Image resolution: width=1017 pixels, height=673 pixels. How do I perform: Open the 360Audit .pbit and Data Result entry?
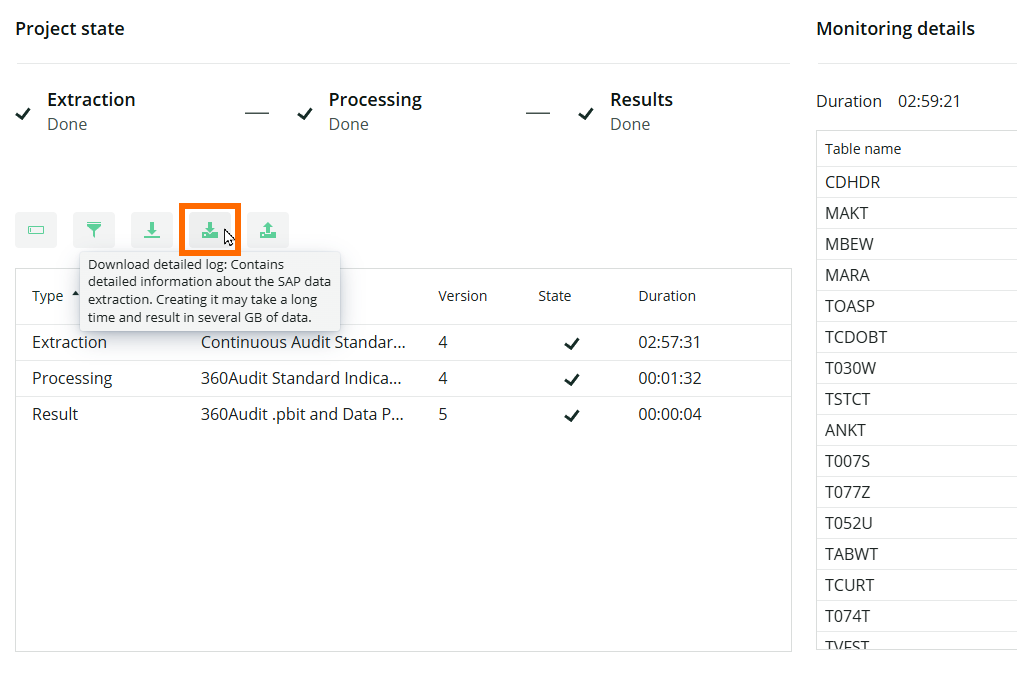click(x=305, y=413)
